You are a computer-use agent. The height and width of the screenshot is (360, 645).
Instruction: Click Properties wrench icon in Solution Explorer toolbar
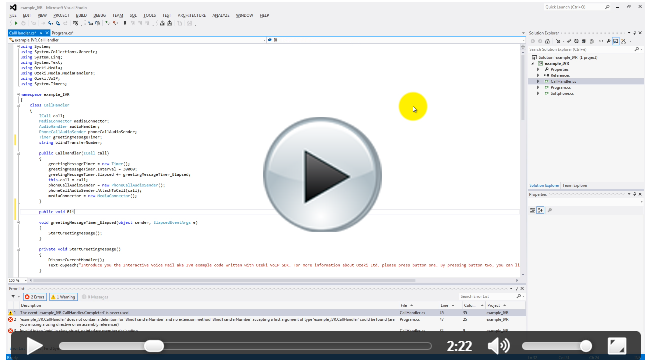point(608,41)
